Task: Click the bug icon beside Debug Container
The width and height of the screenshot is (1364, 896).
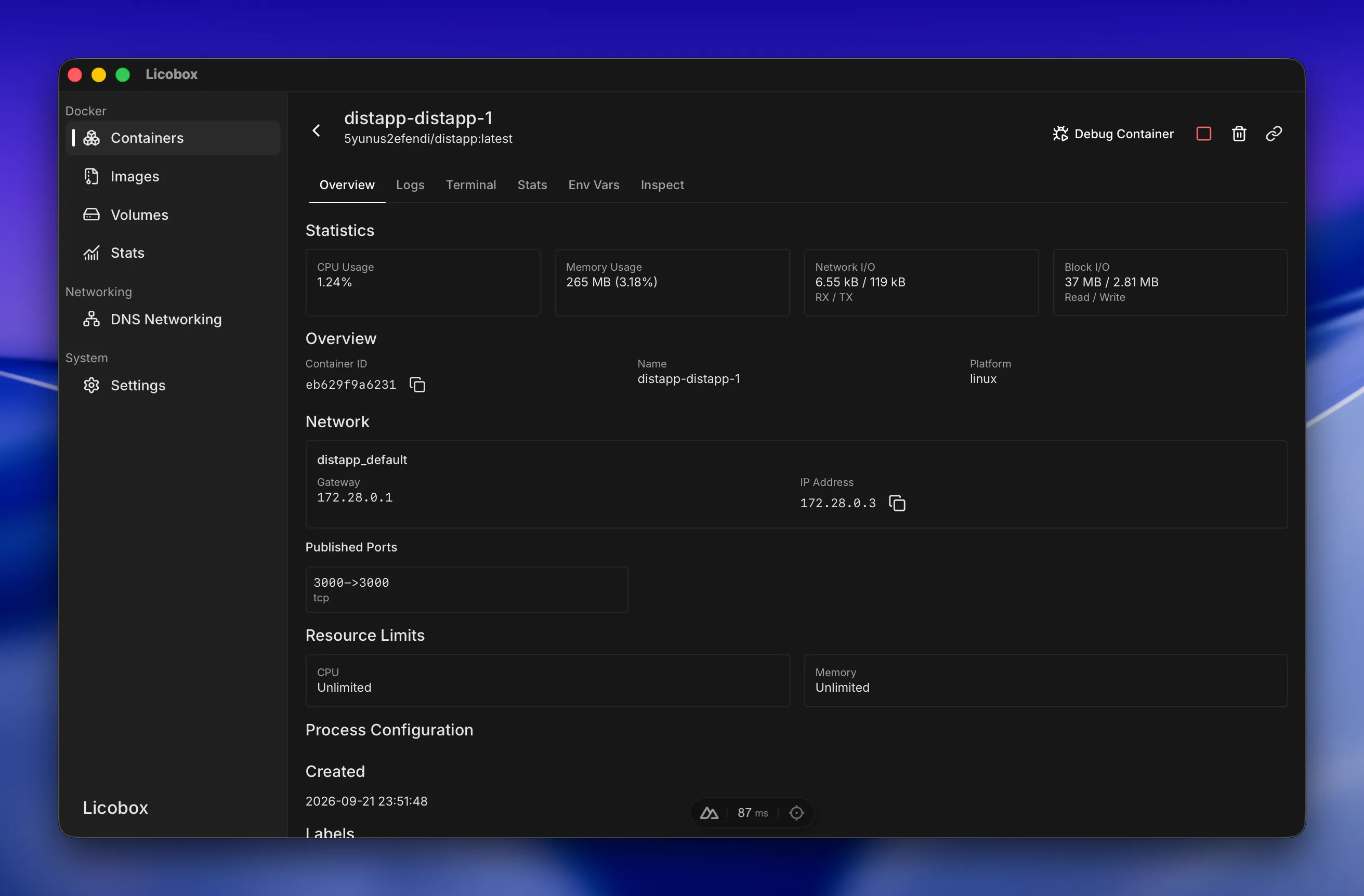Action: click(x=1060, y=134)
